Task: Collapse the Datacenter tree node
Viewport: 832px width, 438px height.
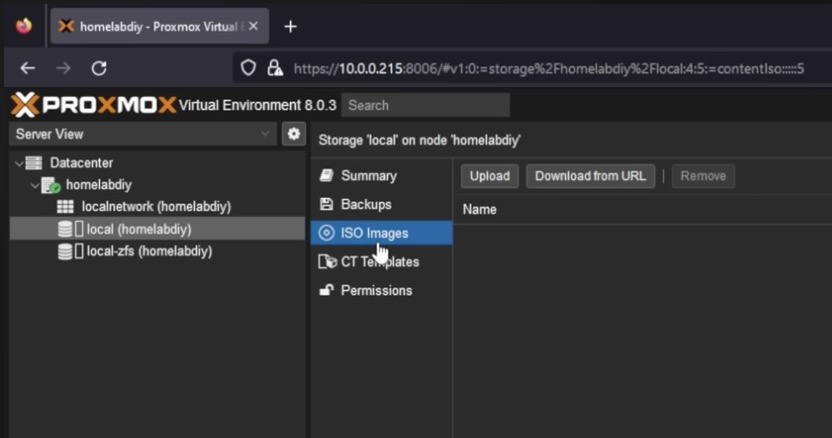Action: click(19, 164)
